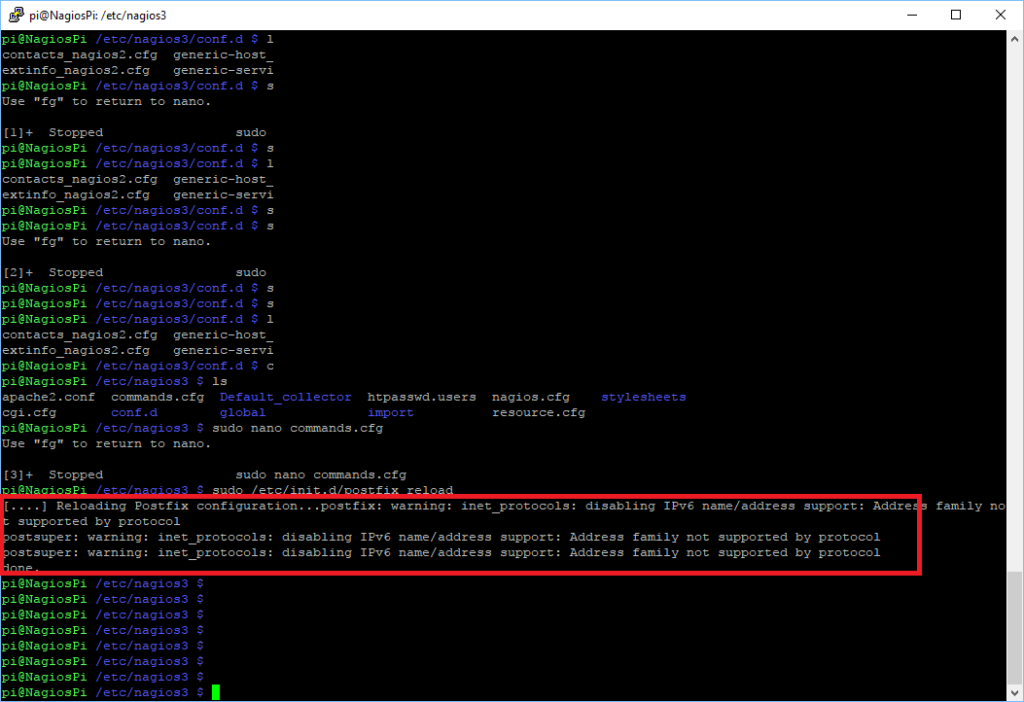Click the 'nagios.cfg' file name

tap(530, 397)
